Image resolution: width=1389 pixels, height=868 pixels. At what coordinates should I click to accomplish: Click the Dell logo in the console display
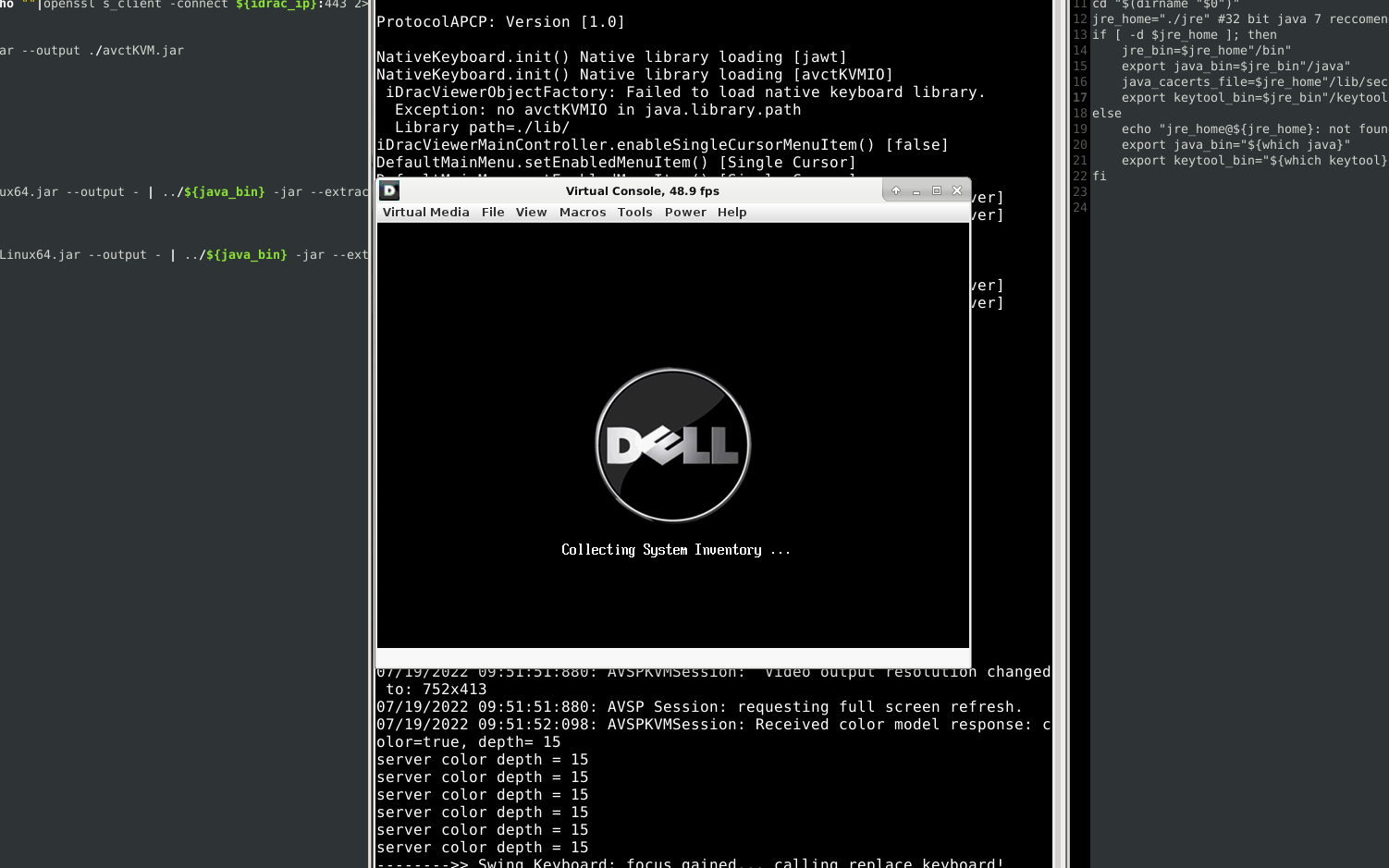(672, 445)
